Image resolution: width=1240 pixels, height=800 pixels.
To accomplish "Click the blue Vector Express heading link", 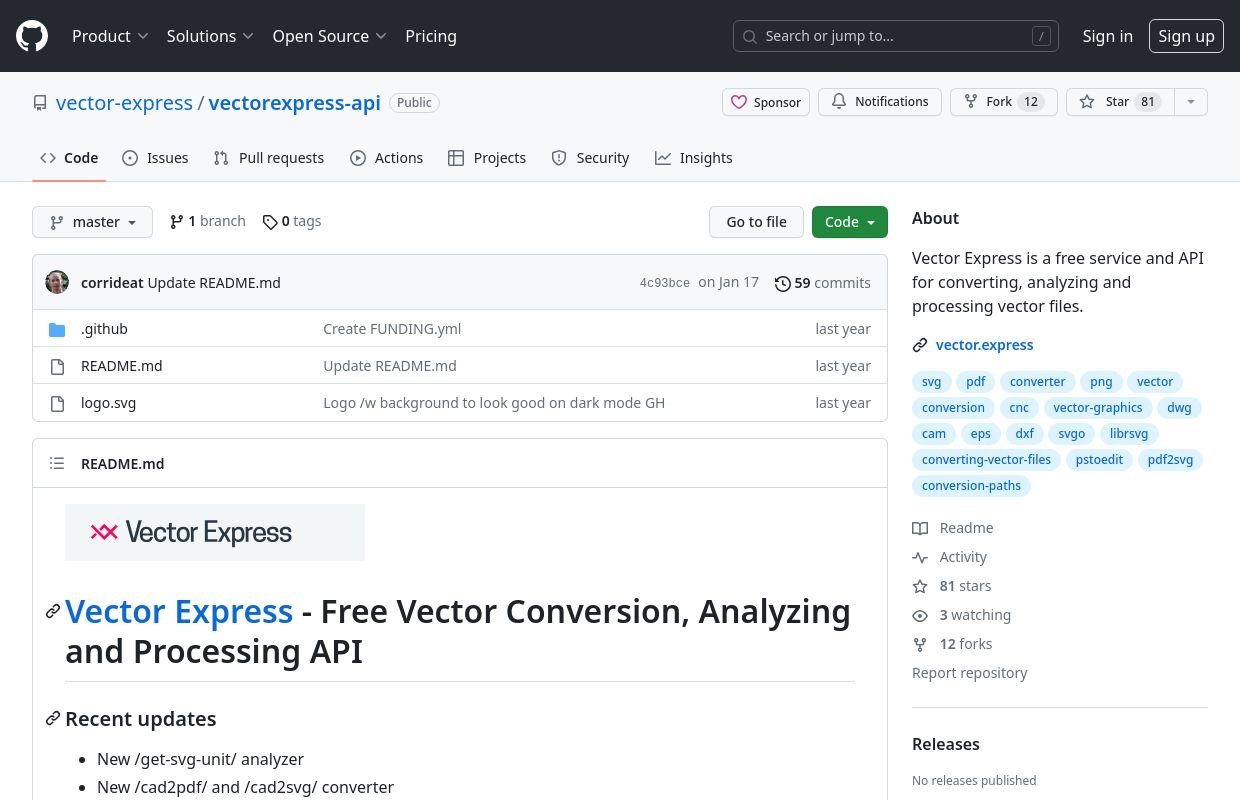I will tap(179, 611).
